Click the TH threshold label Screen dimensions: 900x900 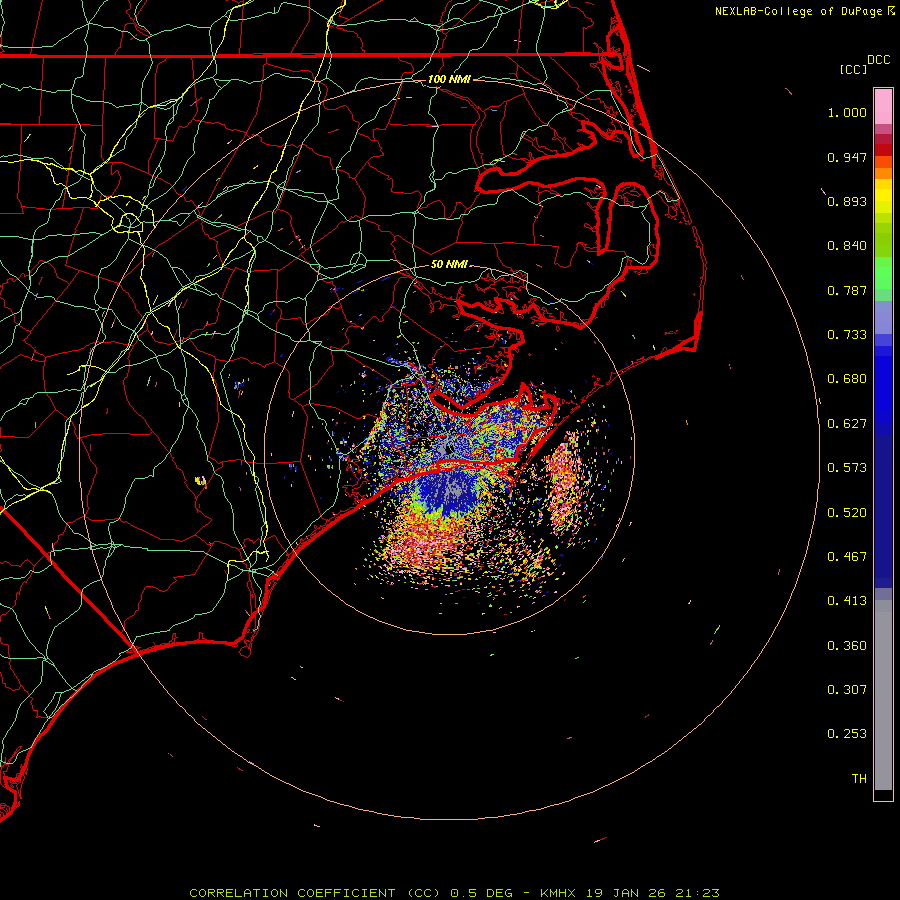coord(859,779)
